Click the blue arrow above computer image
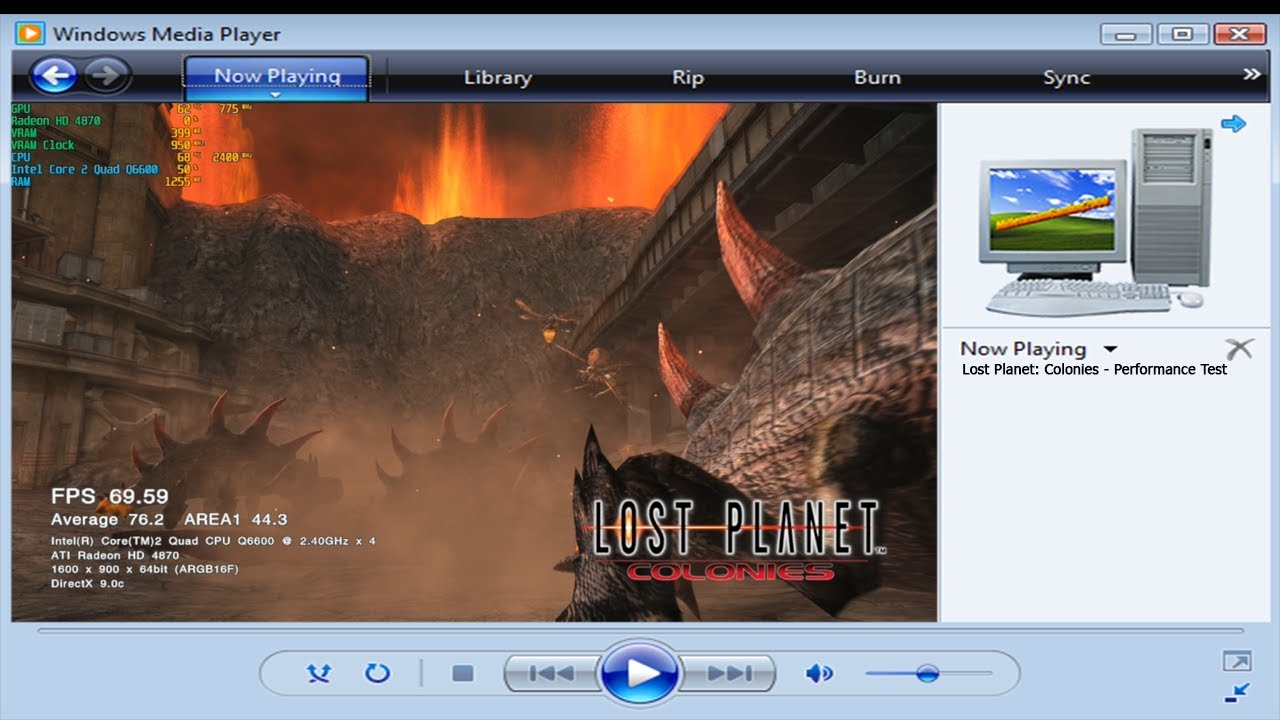1280x720 pixels. 1233,124
